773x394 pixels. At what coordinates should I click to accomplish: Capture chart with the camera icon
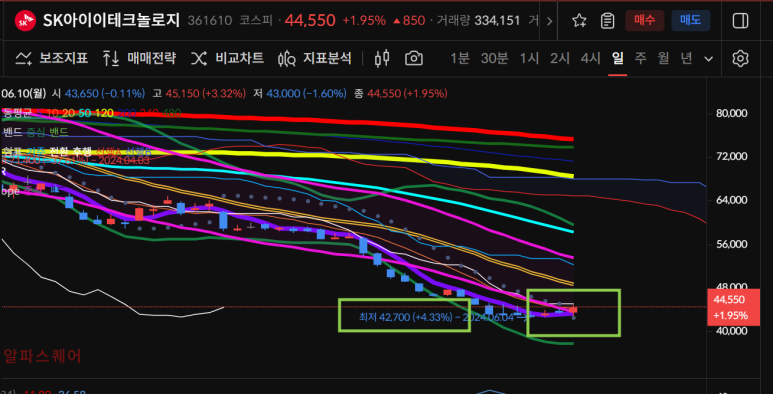tap(414, 59)
